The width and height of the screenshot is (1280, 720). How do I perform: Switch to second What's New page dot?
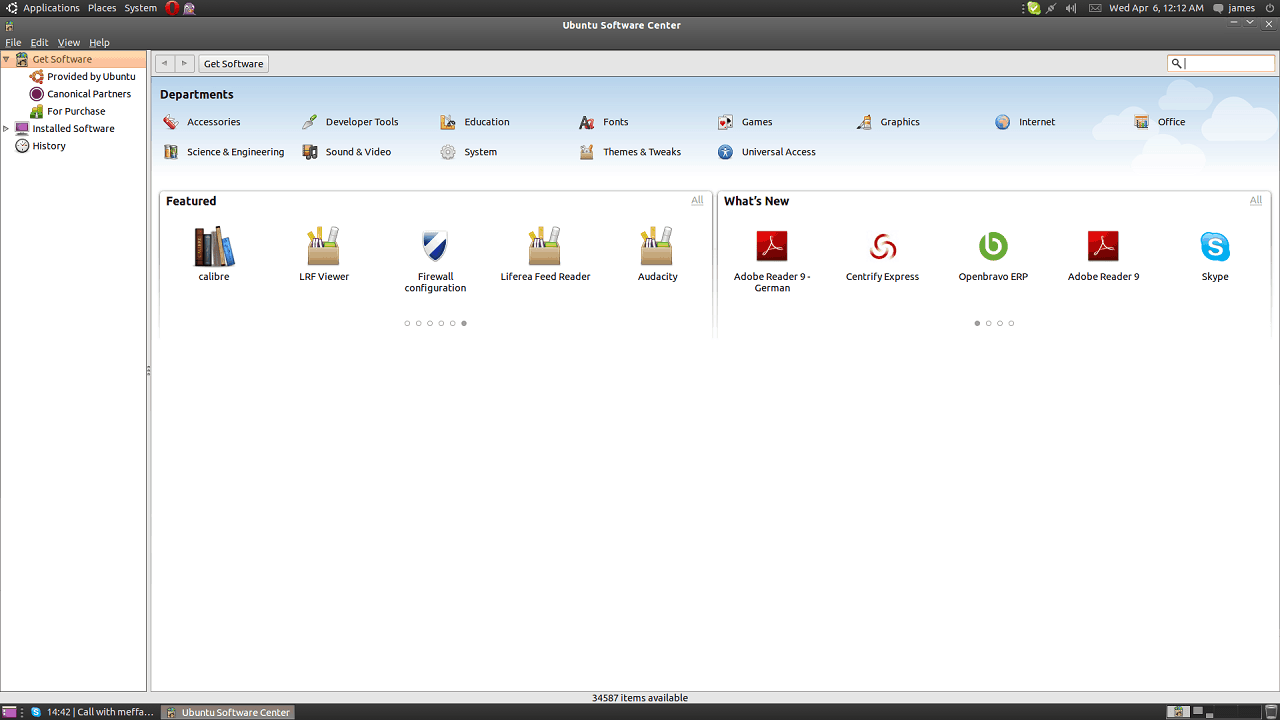coord(989,323)
